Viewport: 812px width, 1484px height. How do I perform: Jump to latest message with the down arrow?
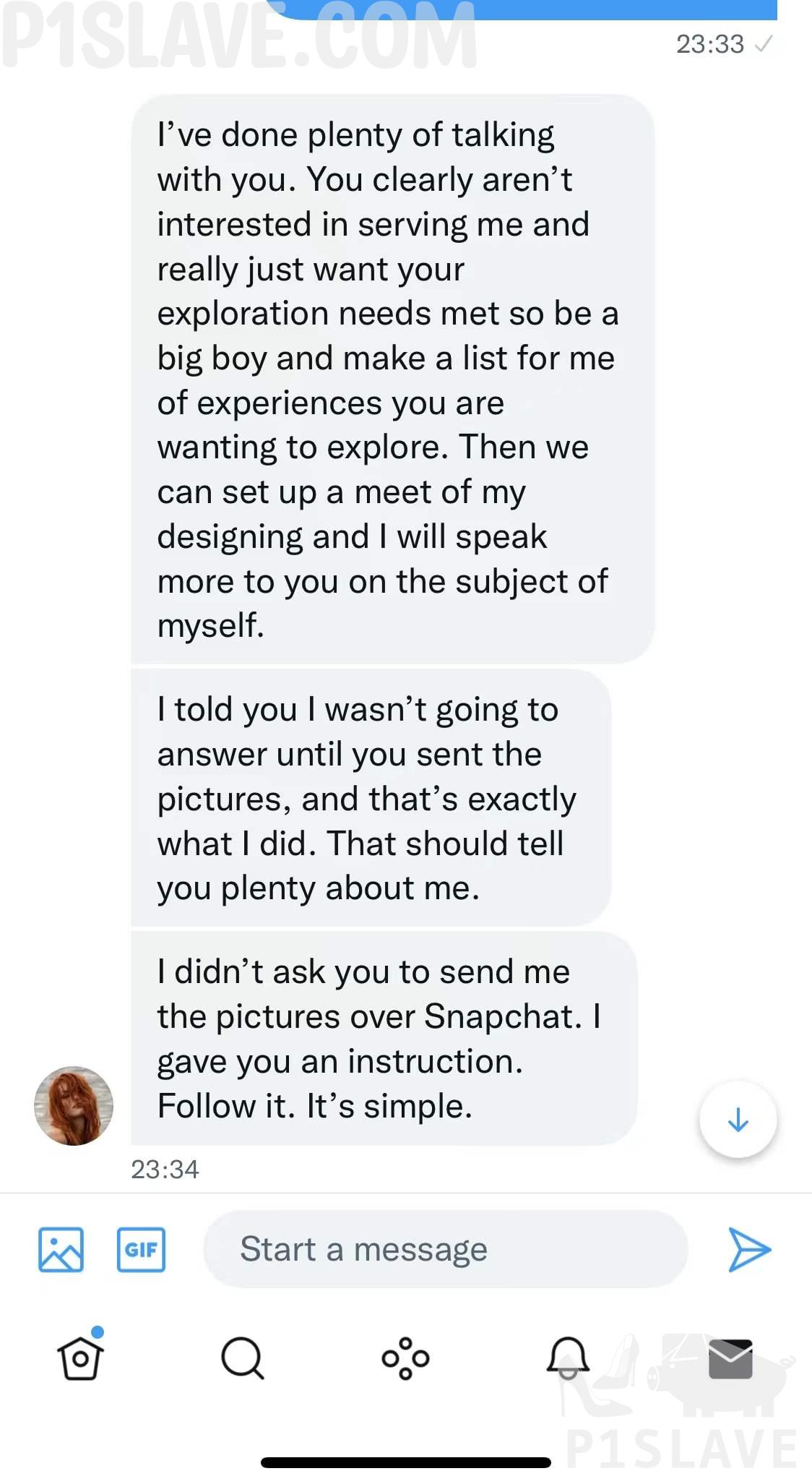click(x=738, y=1119)
